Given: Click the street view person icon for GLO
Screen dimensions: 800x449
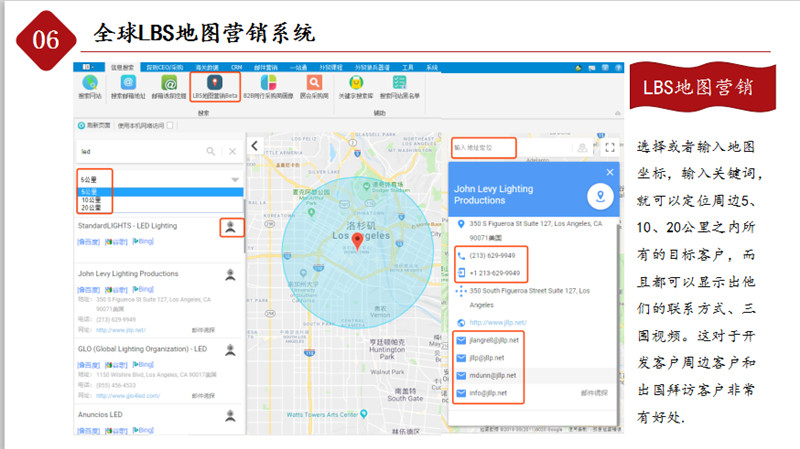Looking at the screenshot, I should pos(231,350).
